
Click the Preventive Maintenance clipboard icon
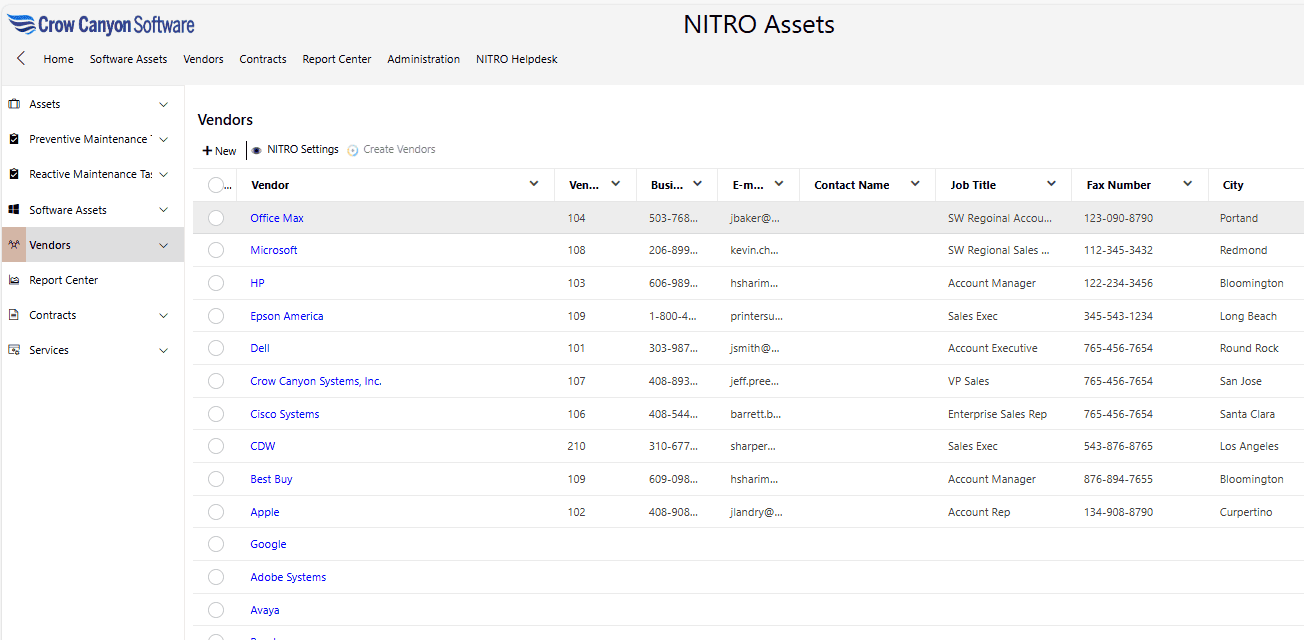tap(14, 139)
